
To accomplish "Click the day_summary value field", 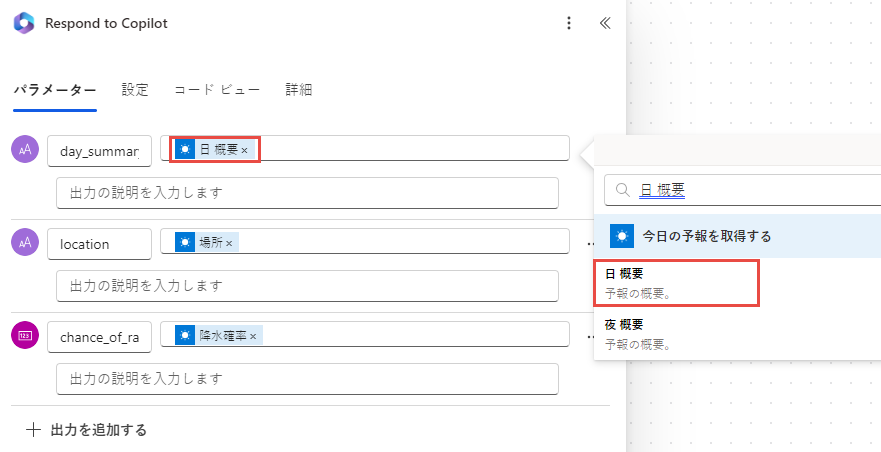I will pyautogui.click(x=365, y=148).
